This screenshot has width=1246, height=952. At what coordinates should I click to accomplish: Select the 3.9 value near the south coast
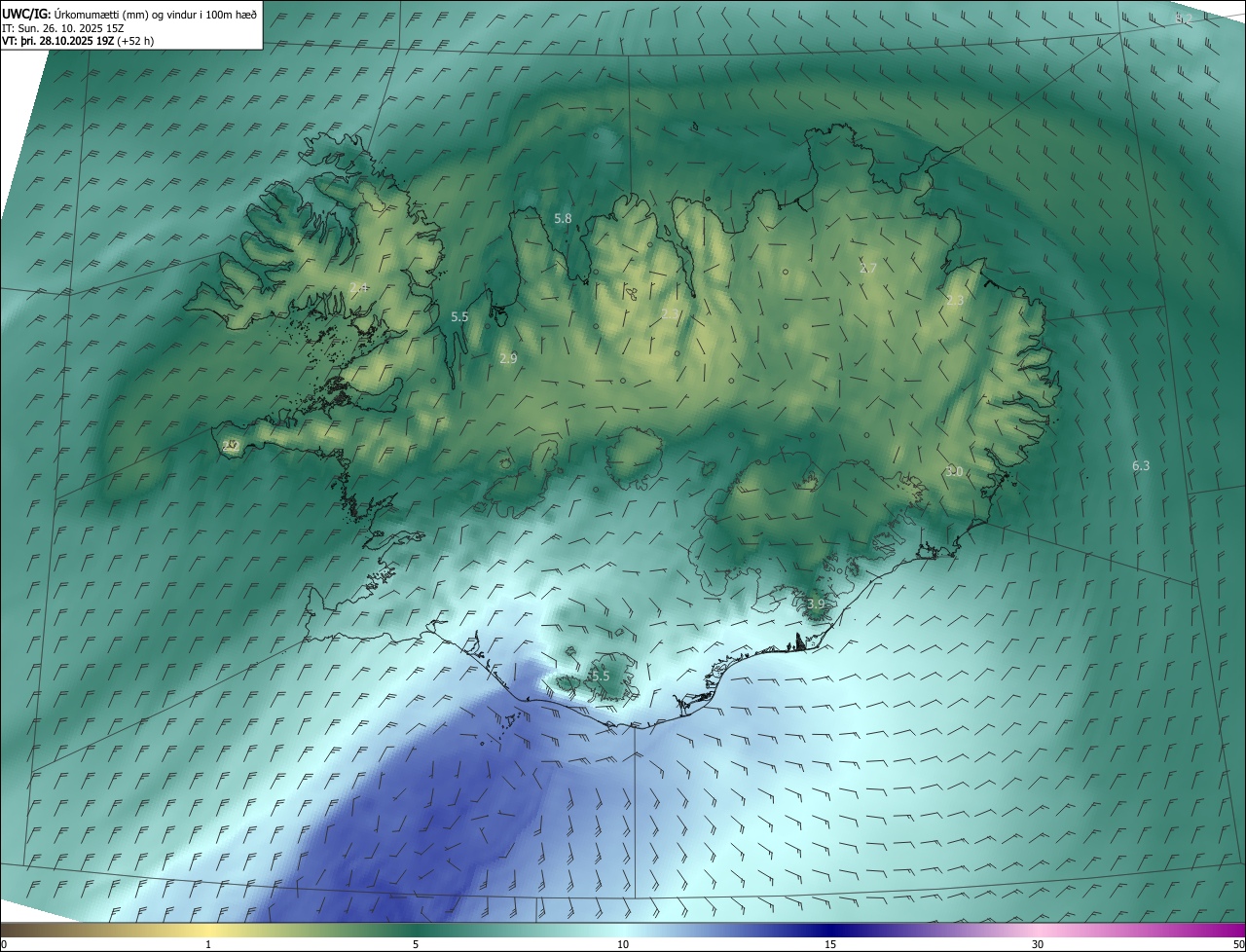[816, 604]
